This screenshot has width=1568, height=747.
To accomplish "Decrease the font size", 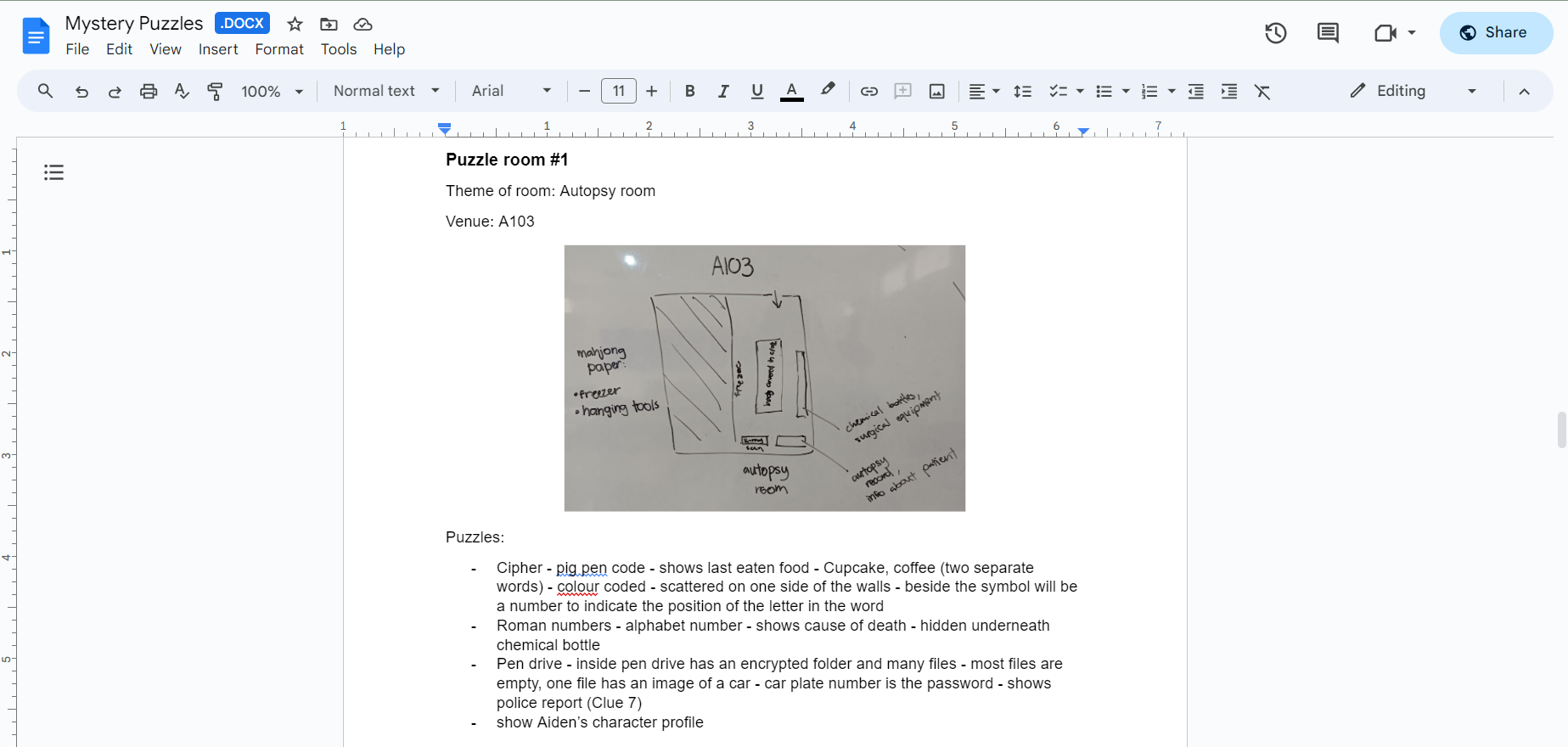I will pyautogui.click(x=584, y=91).
